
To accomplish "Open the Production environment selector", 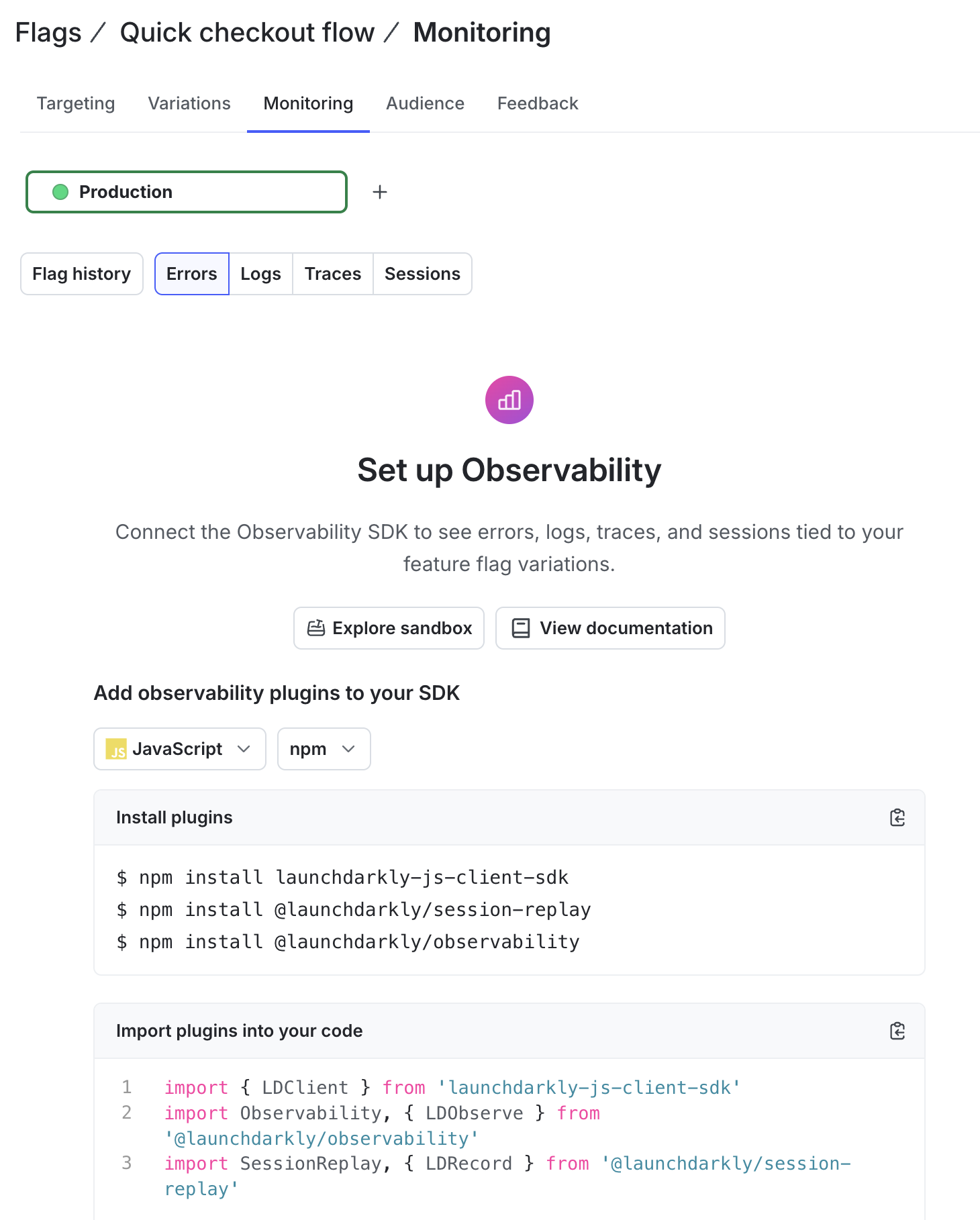I will 186,192.
